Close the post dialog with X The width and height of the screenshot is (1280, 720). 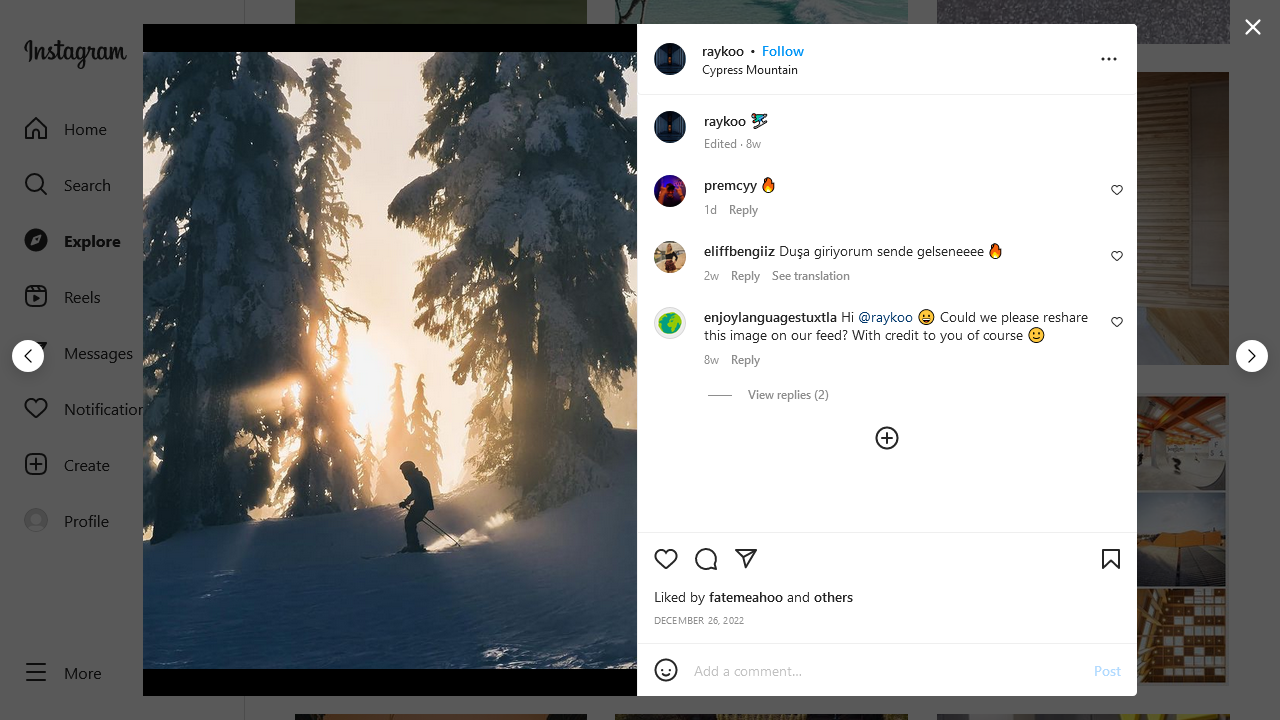[1253, 27]
